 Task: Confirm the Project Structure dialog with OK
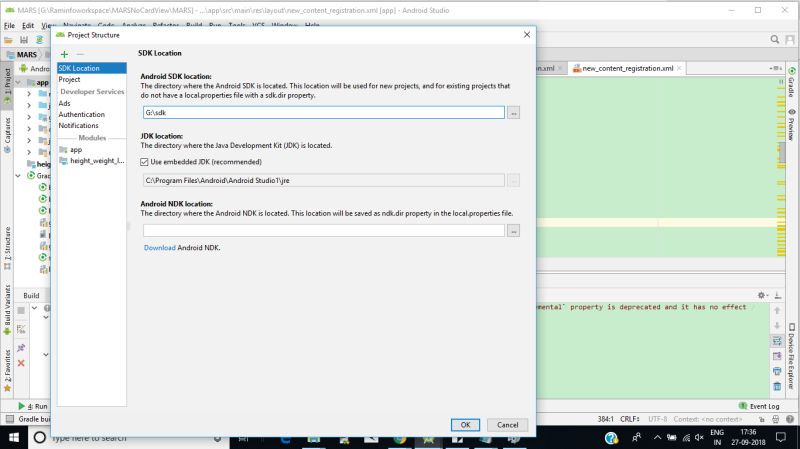pyautogui.click(x=465, y=425)
